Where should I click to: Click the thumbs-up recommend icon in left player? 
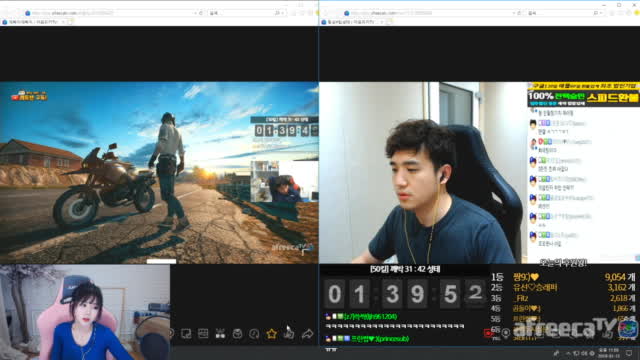tap(289, 334)
